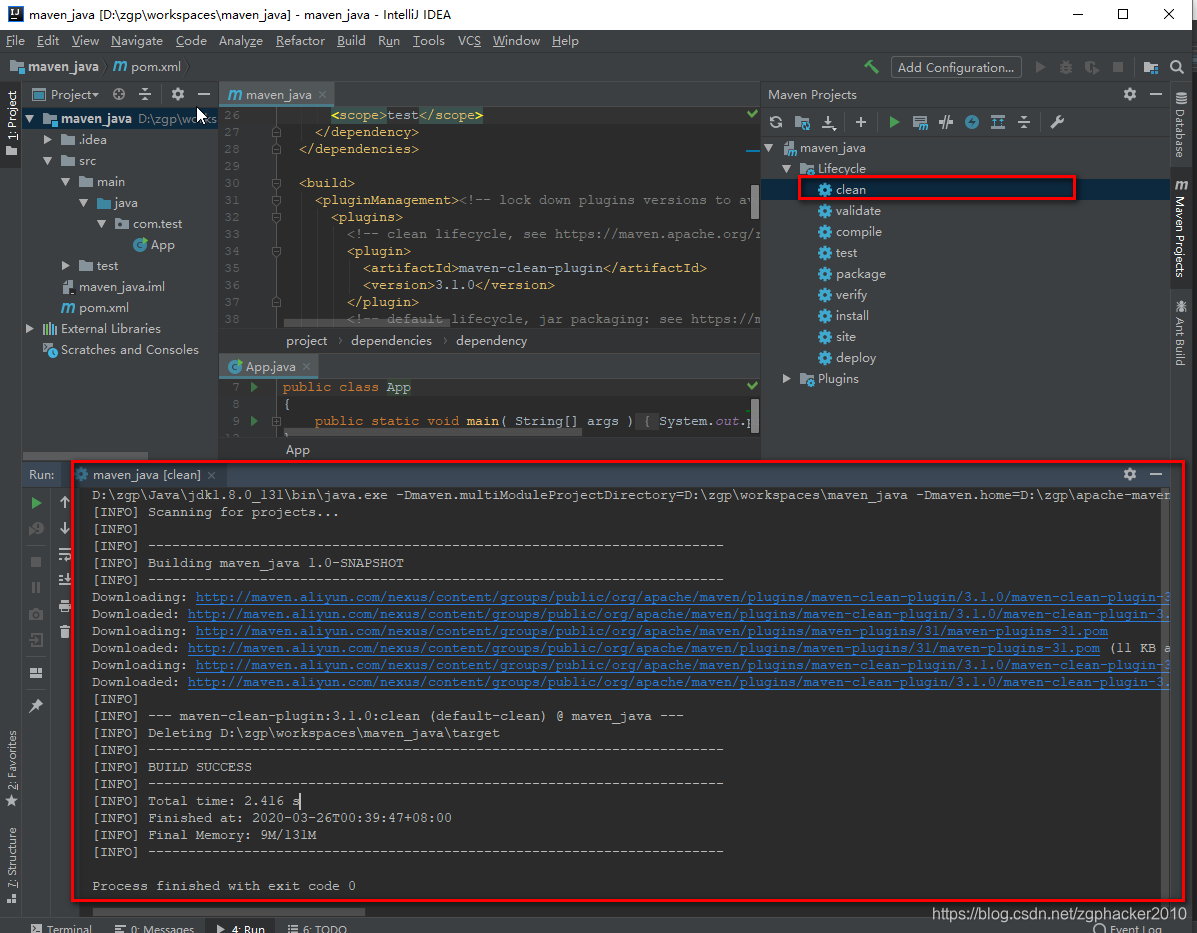Screen dimensions: 1197x933
Task: Click Add Configuration button
Action: [x=956, y=67]
